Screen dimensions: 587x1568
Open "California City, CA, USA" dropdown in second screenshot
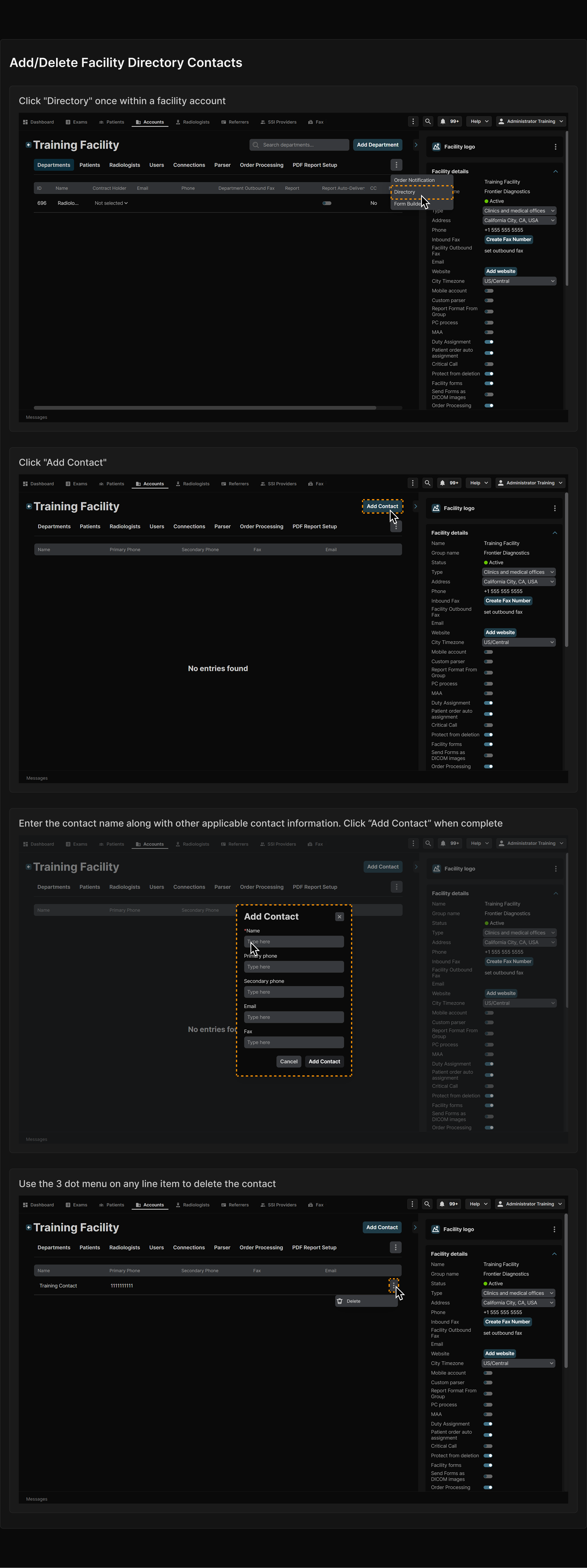(x=519, y=582)
